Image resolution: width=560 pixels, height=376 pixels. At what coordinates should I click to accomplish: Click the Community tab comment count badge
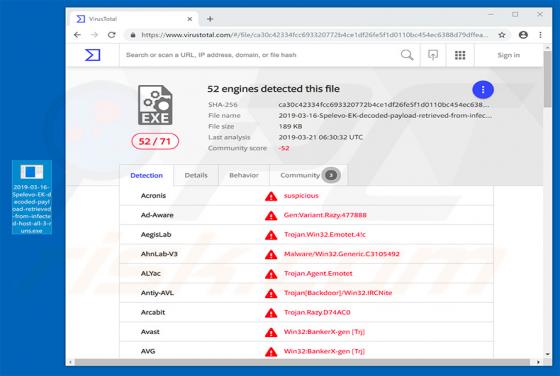coord(331,175)
